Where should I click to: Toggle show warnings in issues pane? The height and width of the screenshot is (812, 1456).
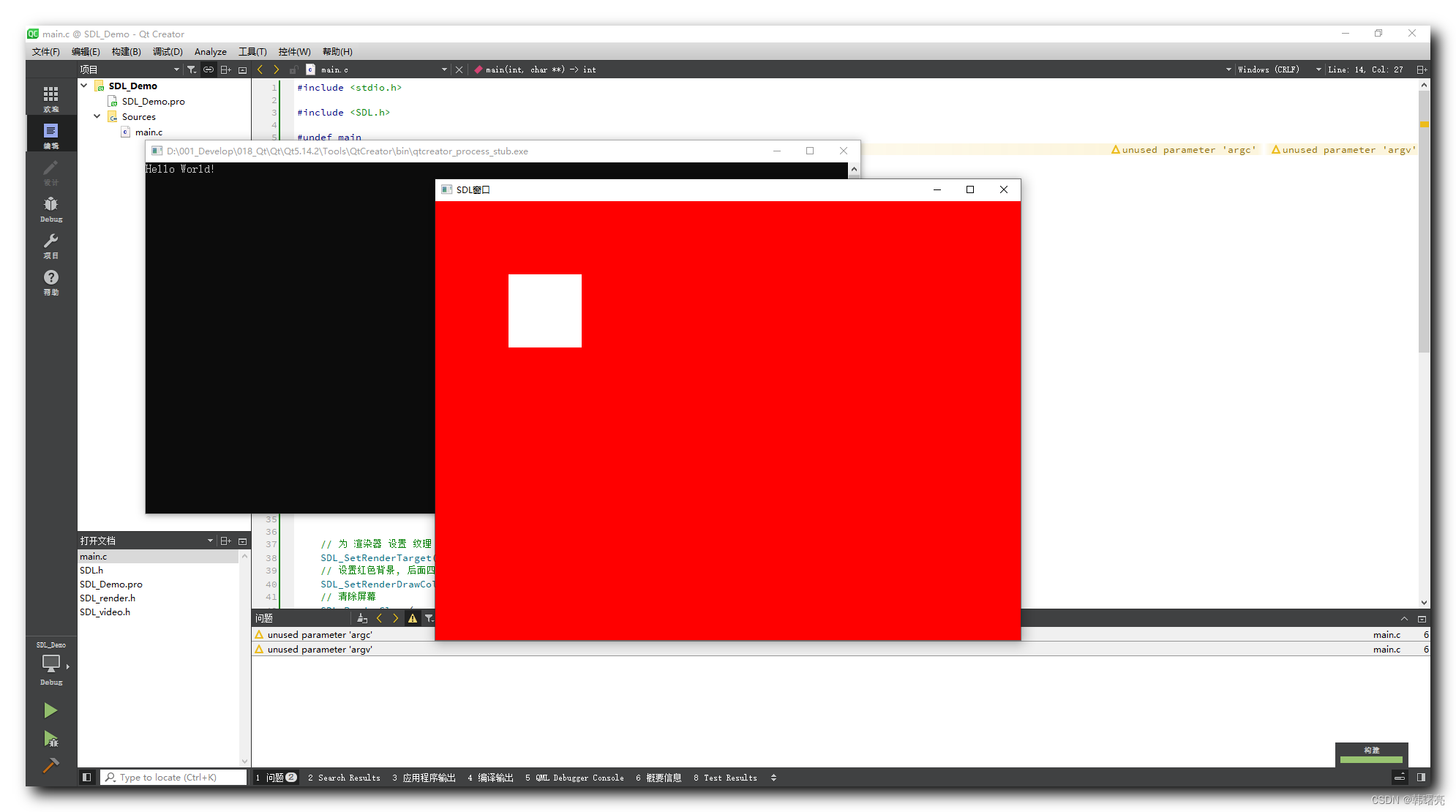pos(413,618)
